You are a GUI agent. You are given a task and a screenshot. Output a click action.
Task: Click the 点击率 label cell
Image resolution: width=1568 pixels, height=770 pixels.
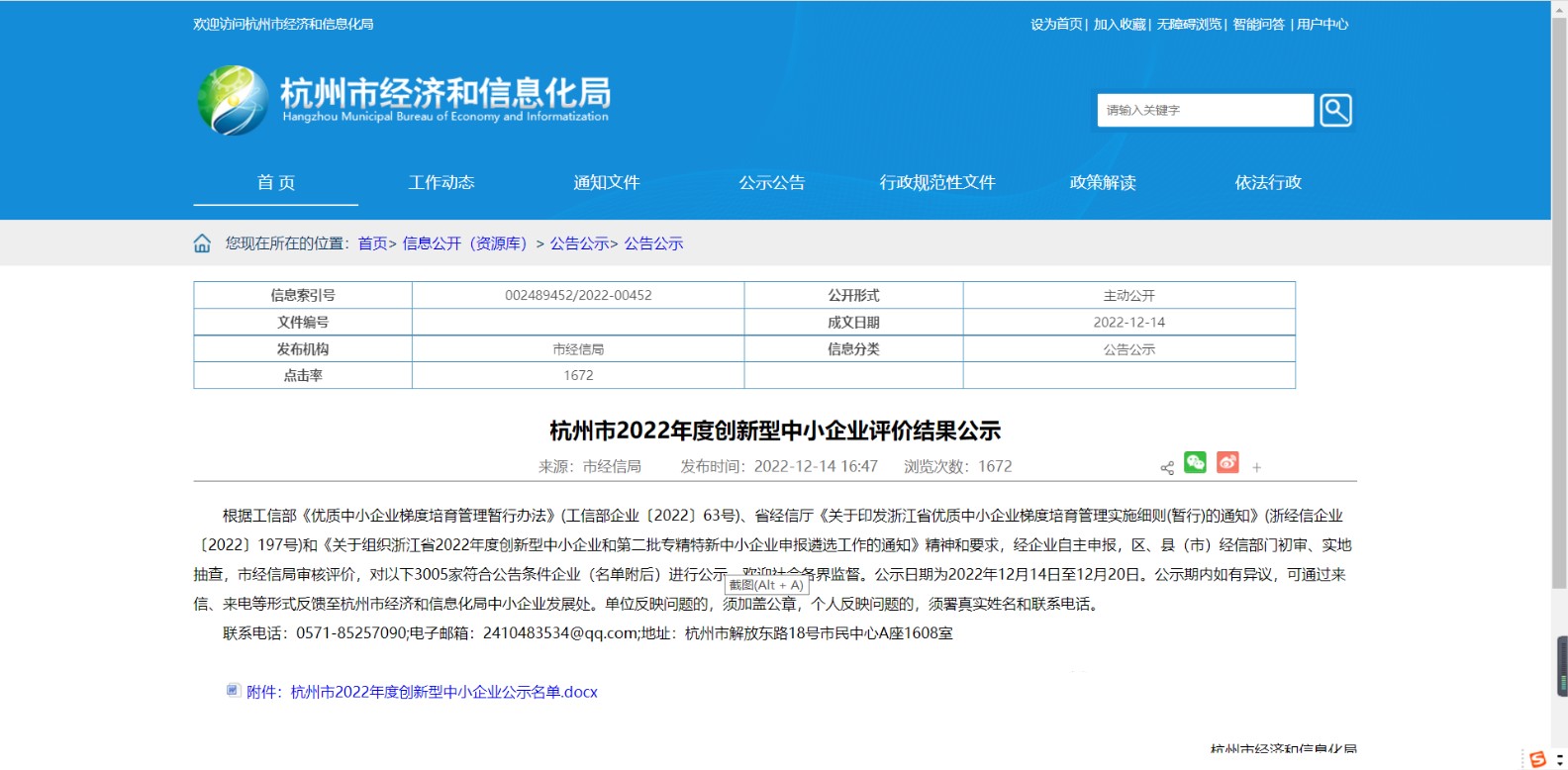[x=303, y=375]
